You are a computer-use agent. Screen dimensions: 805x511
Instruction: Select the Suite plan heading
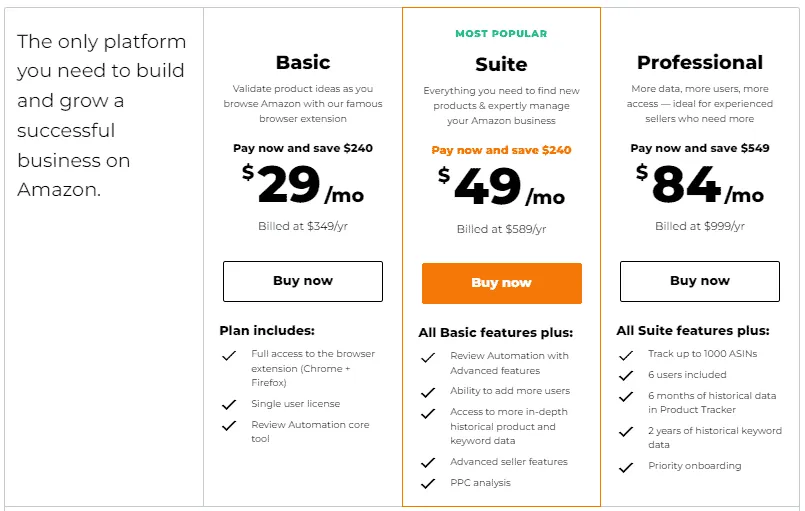[x=501, y=64]
